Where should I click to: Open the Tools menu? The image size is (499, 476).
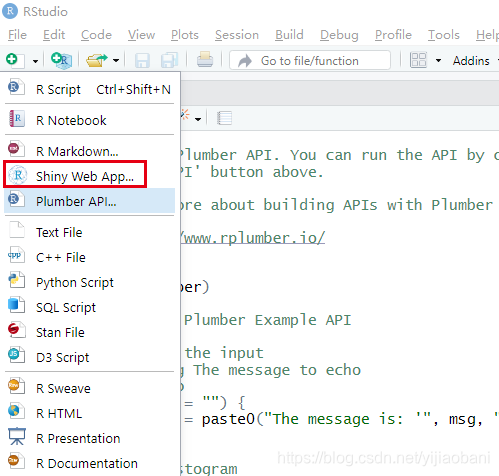pyautogui.click(x=444, y=35)
